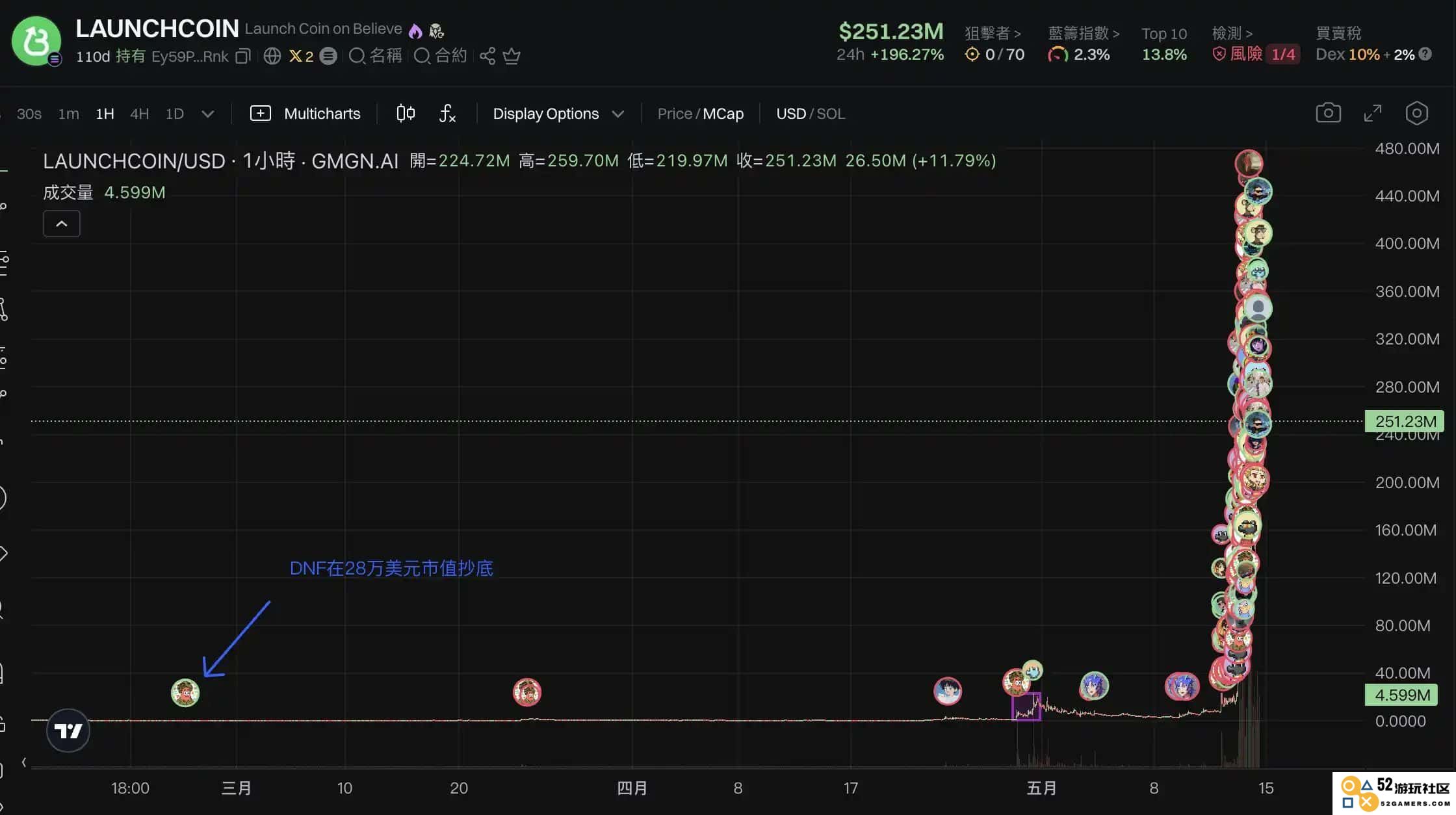Image resolution: width=1456 pixels, height=815 pixels.
Task: Click the 買賣稅 tax label
Action: 1338,33
